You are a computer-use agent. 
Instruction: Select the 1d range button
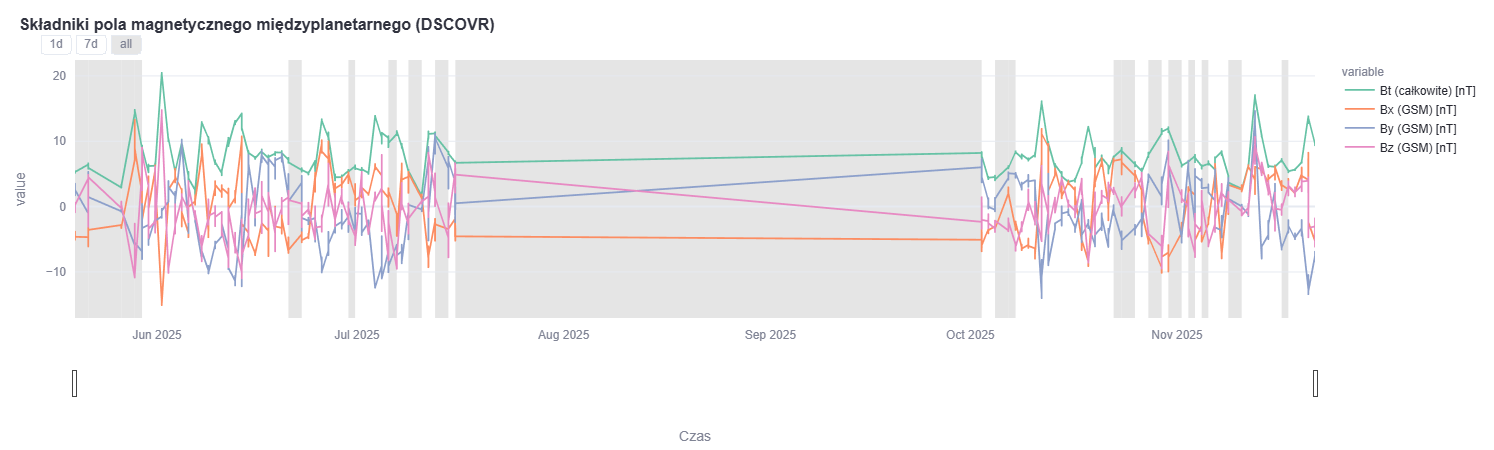pyautogui.click(x=56, y=44)
